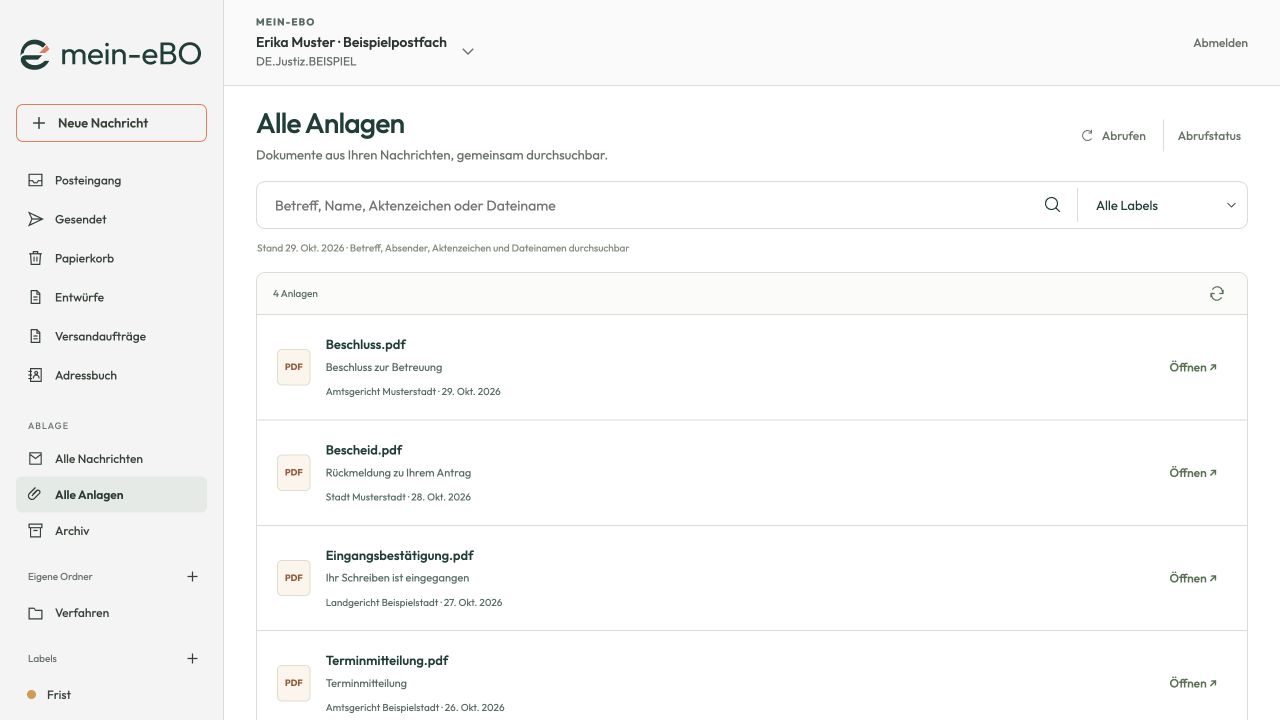
Task: Expand the Beispielpostfach account chevron
Action: (467, 52)
